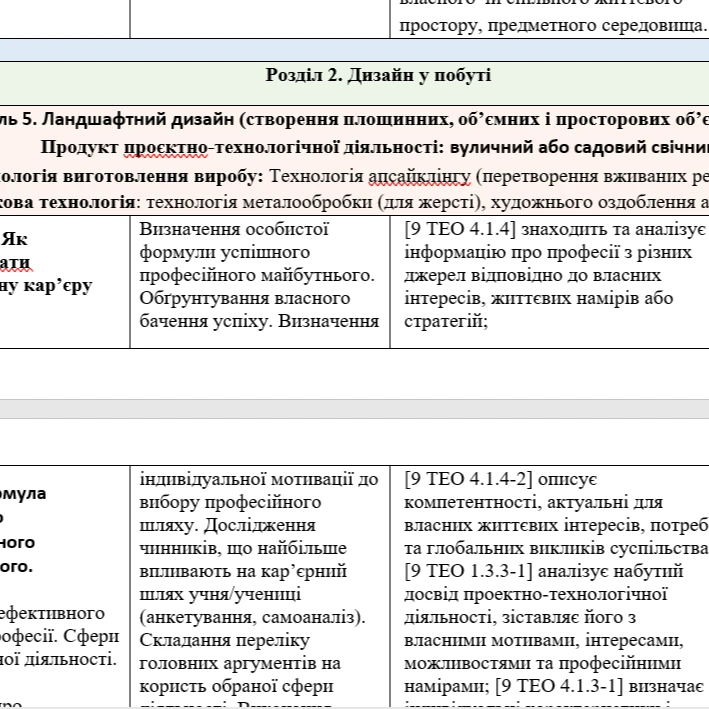Click the code '[9 ТЕО 4.1.4-2]'
This screenshot has width=709, height=709.
click(x=468, y=479)
